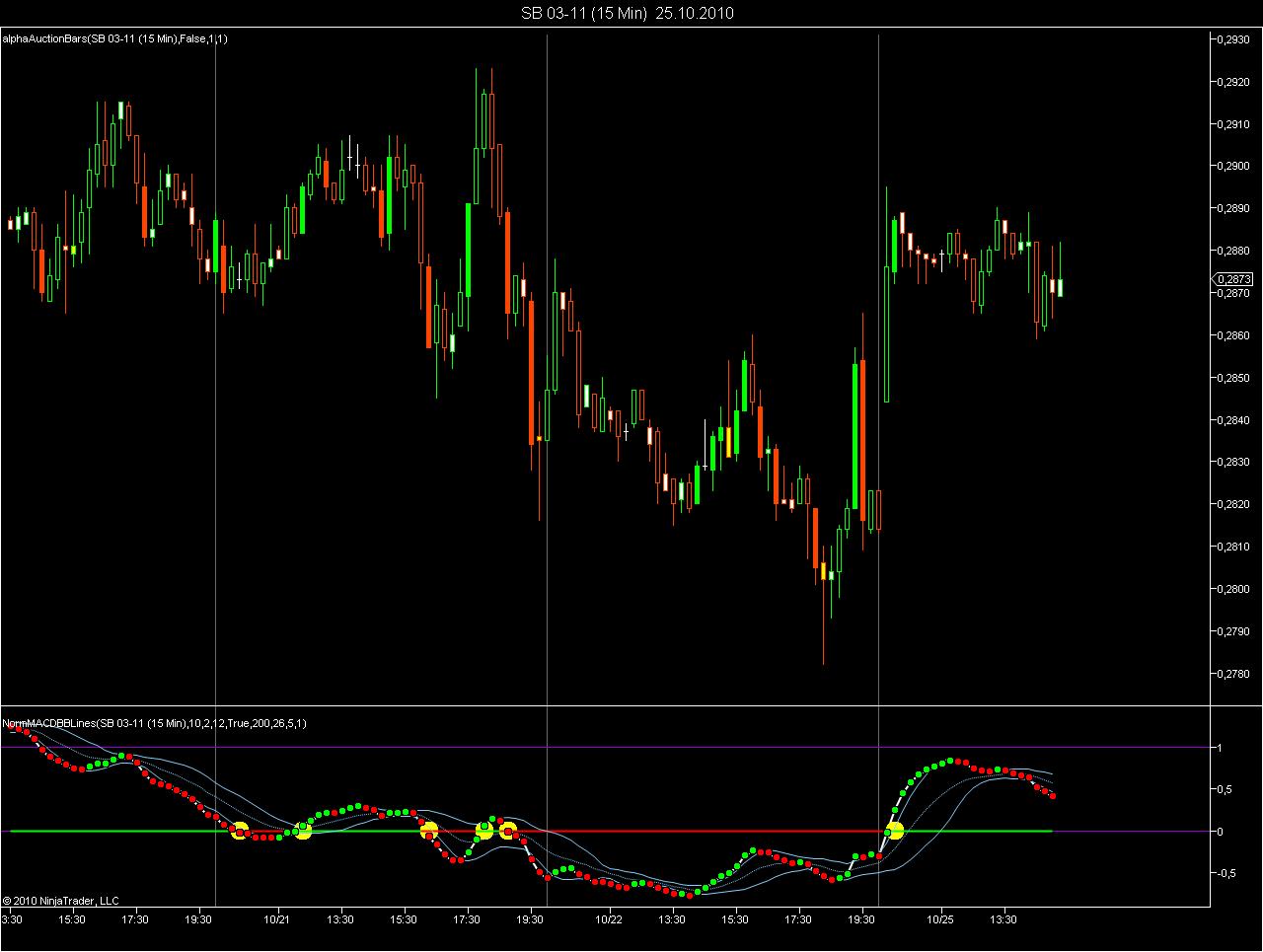Click the chart title SB 03-11 (15 Min) 25.10.2010
The image size is (1263, 952).
pyautogui.click(x=628, y=13)
